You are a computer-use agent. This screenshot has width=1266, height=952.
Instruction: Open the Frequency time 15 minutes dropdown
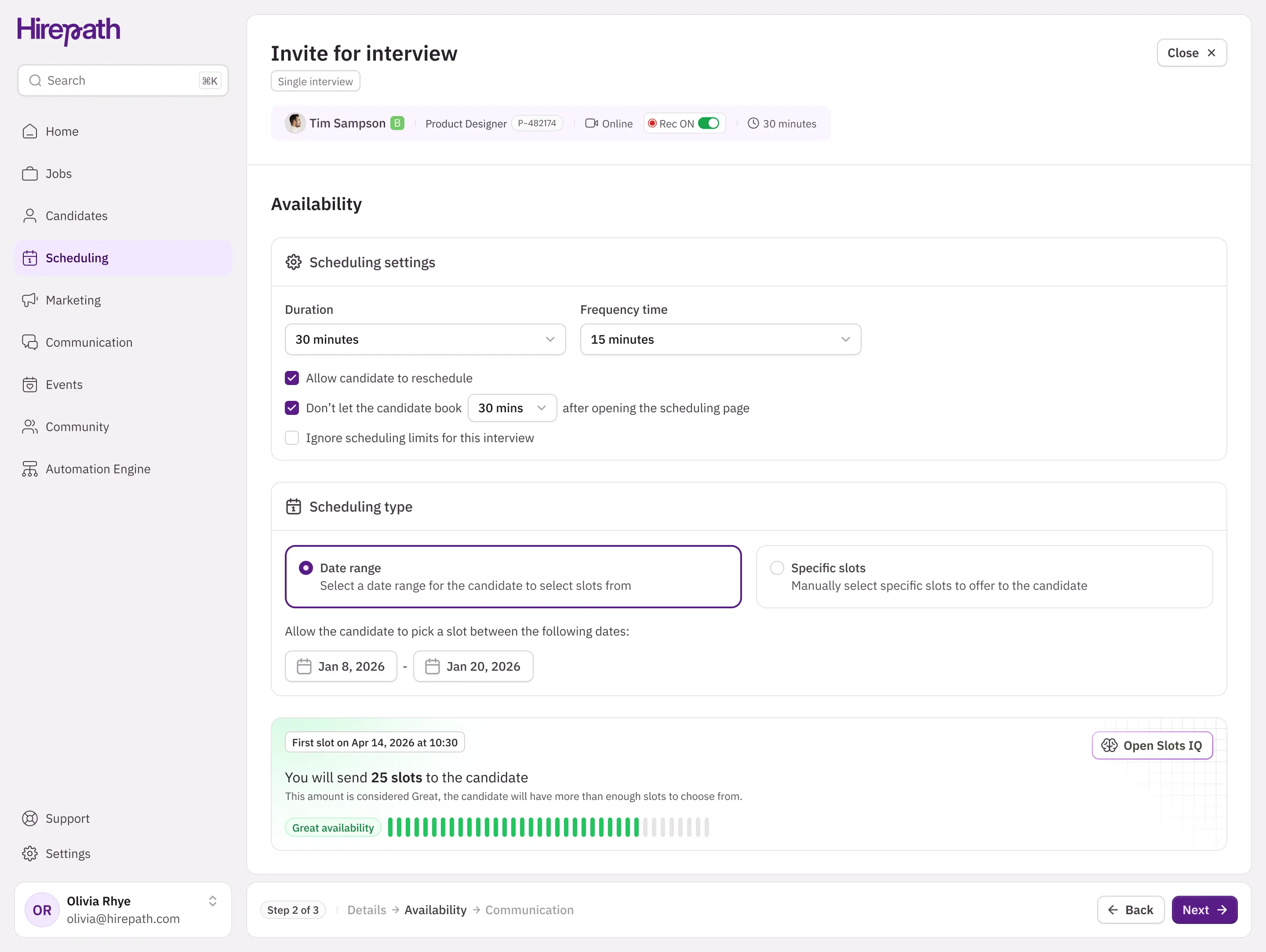coord(720,340)
